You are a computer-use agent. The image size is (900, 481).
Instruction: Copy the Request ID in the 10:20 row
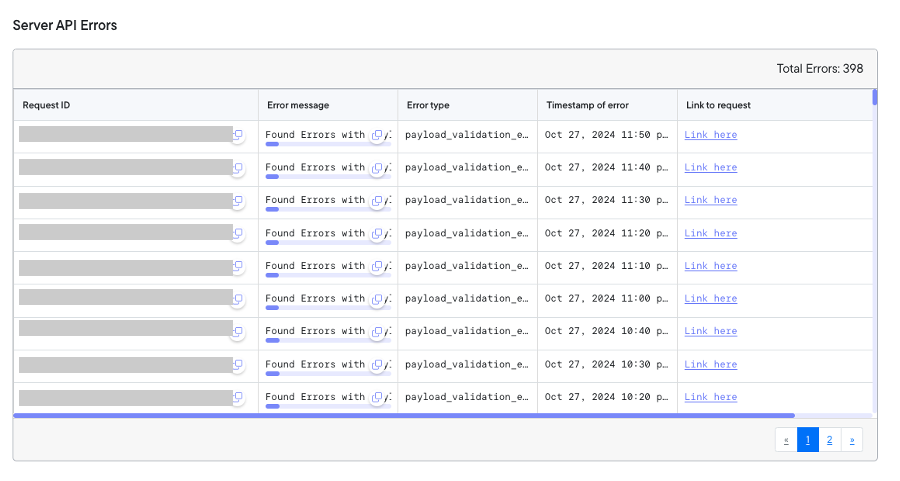point(238,397)
